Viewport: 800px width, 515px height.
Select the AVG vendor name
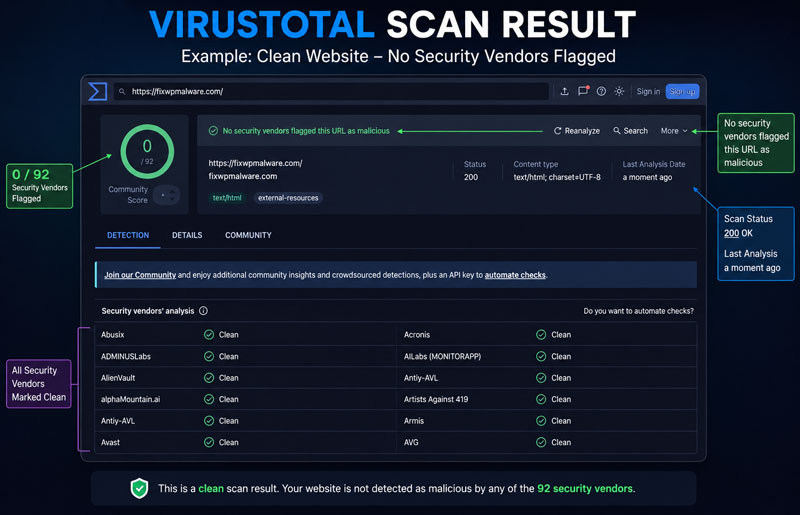(x=411, y=442)
